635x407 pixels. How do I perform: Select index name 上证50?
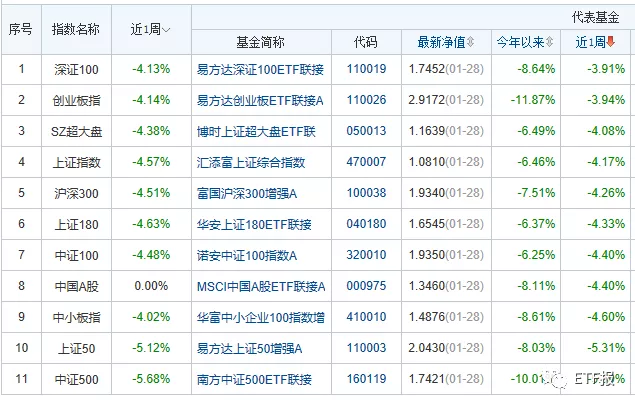pyautogui.click(x=76, y=348)
